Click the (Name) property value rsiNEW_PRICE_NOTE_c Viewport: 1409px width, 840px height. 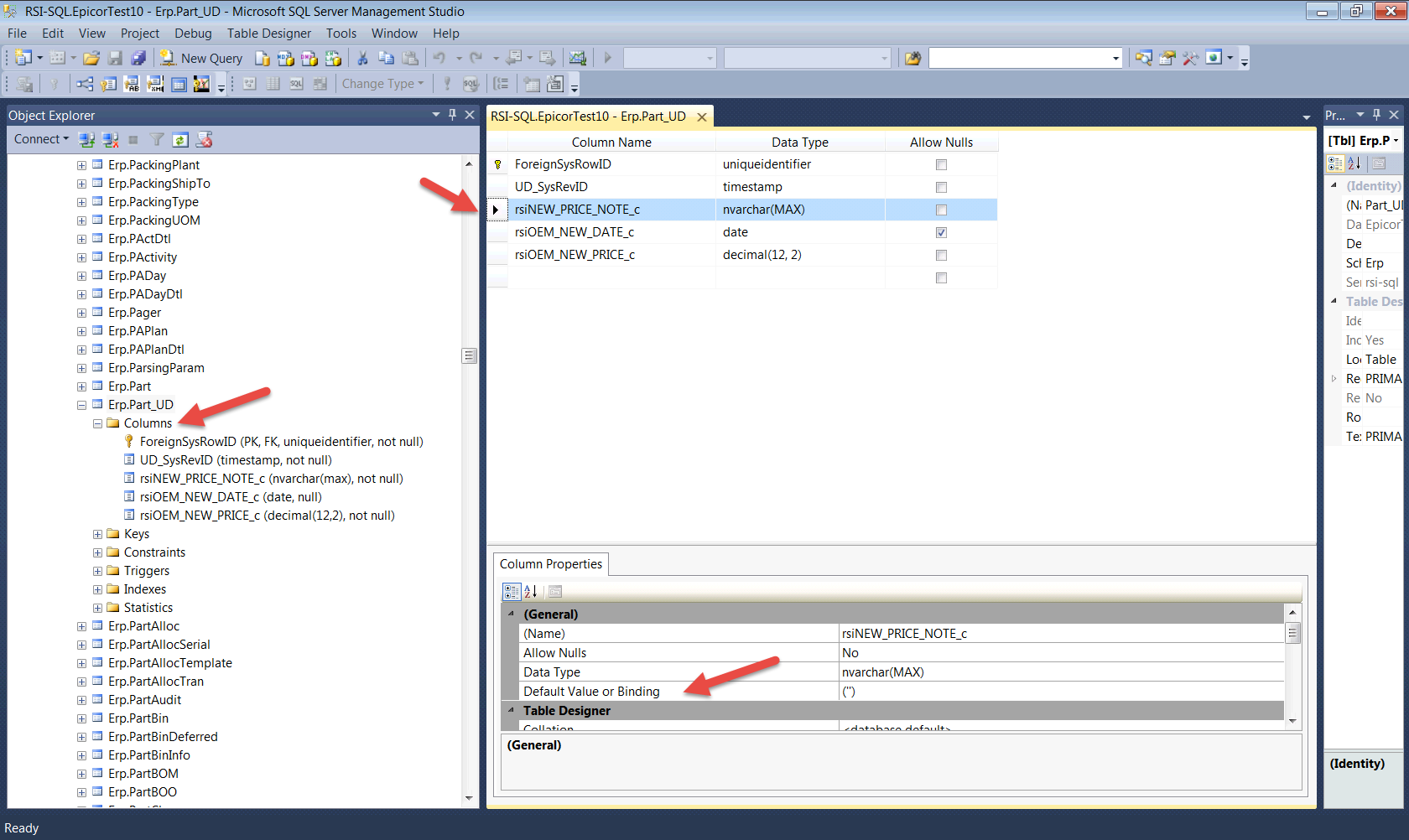(x=1062, y=634)
